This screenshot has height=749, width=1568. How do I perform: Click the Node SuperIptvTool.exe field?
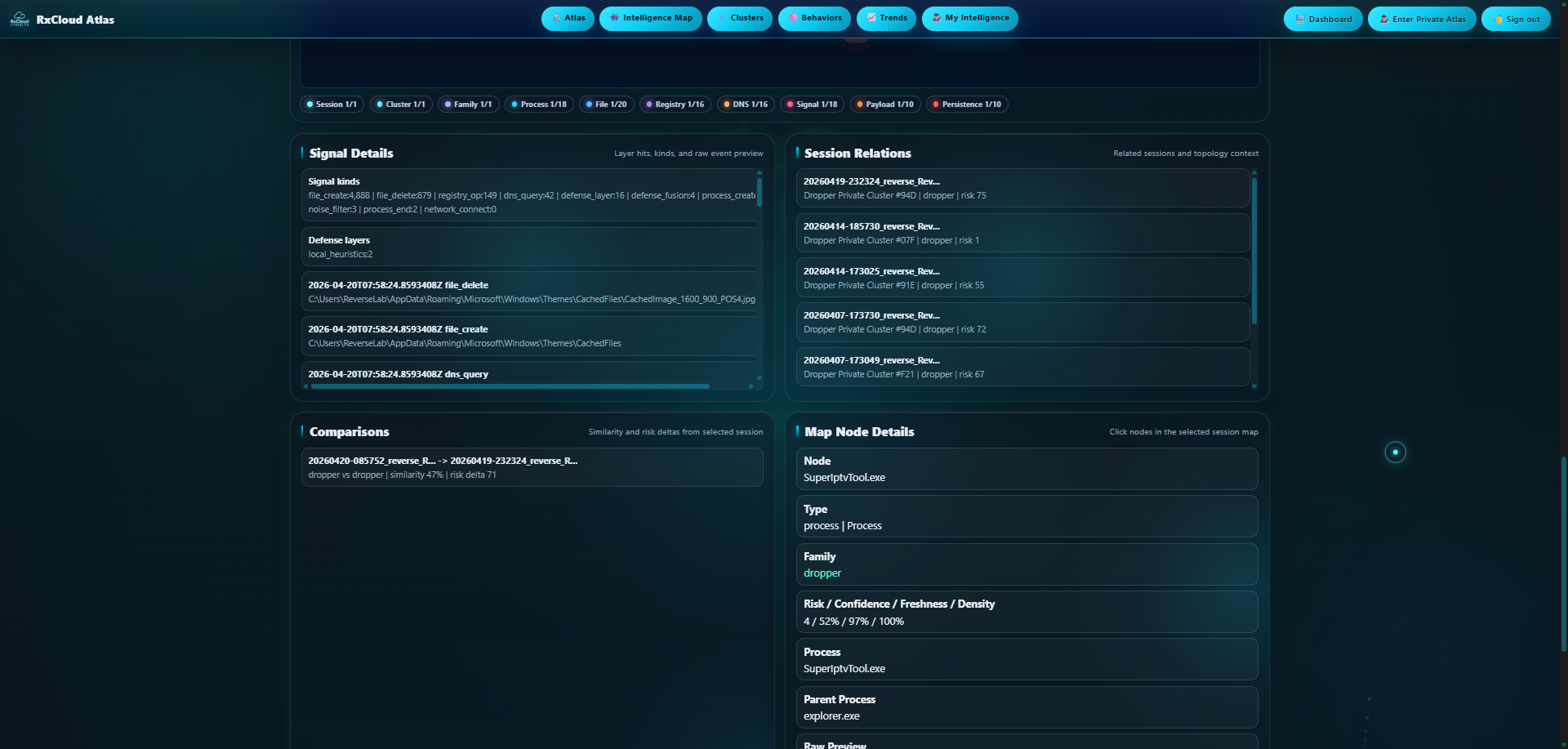[x=1027, y=469]
